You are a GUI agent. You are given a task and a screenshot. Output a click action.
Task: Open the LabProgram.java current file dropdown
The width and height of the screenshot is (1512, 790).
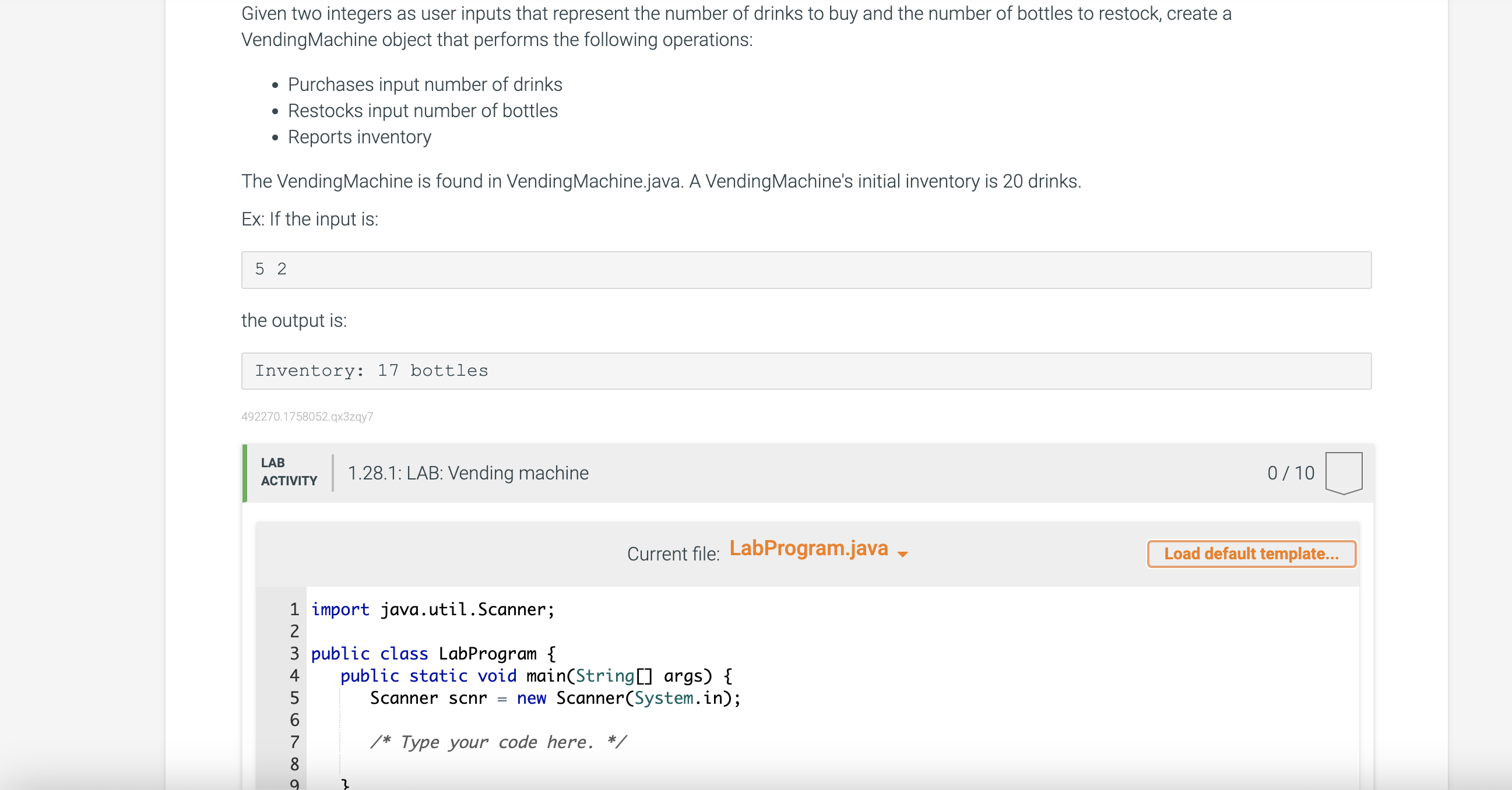(x=808, y=548)
